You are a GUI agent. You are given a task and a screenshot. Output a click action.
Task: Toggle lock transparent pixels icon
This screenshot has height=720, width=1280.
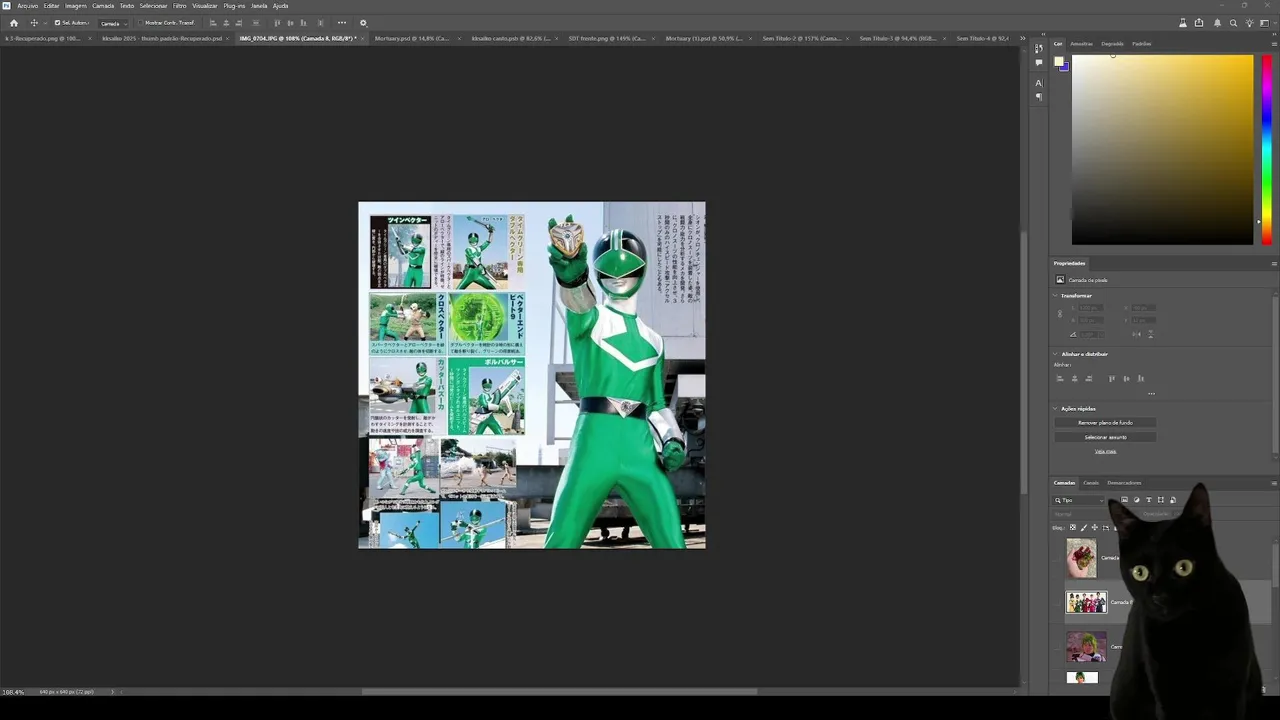pos(1073,528)
